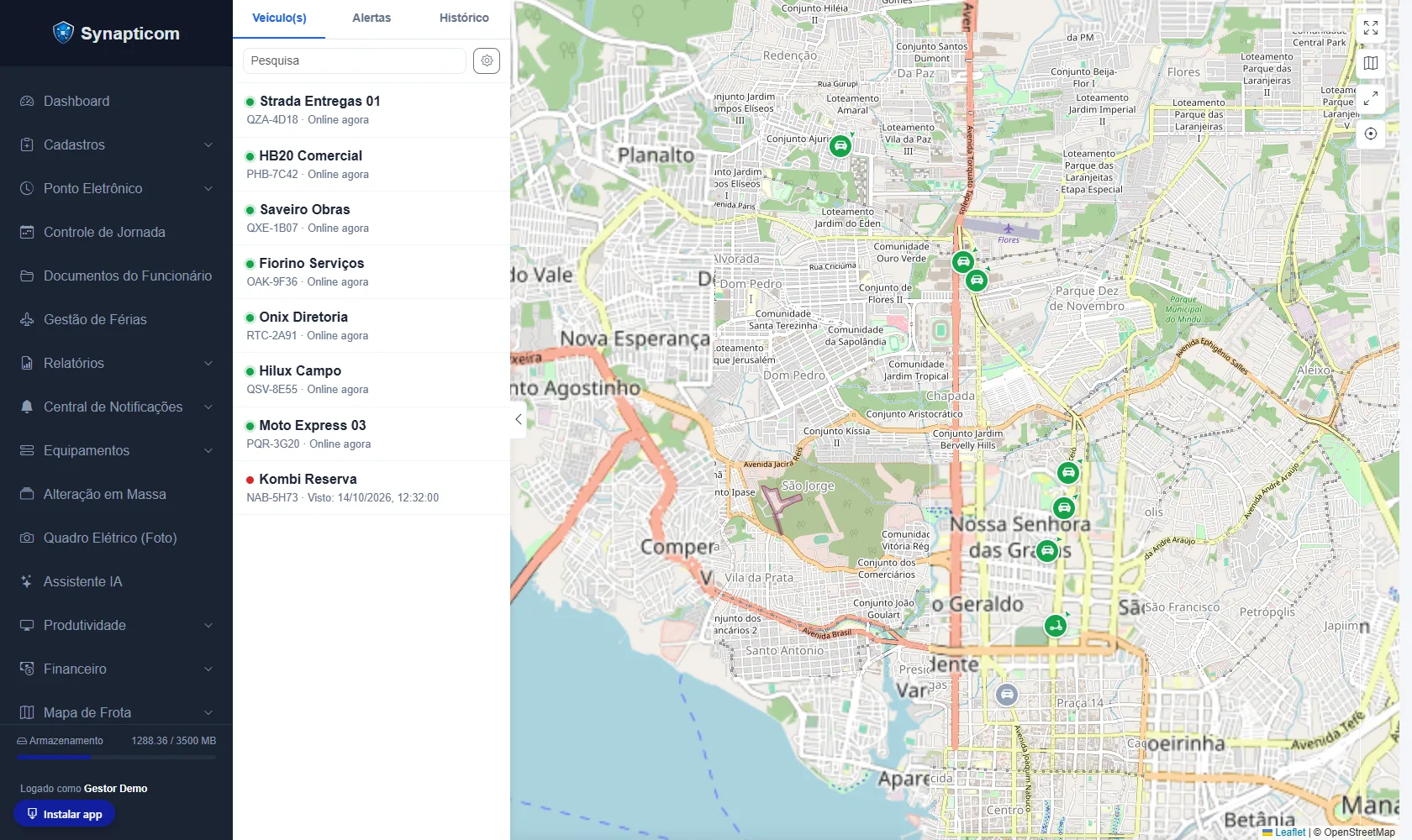Expand the Produtividade menu
The width and height of the screenshot is (1412, 840).
[116, 625]
